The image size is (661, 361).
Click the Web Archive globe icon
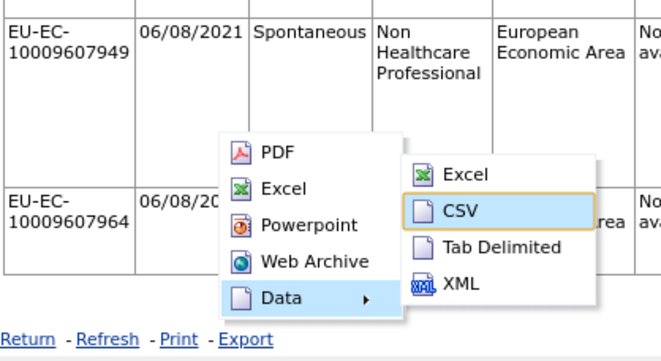[241, 262]
